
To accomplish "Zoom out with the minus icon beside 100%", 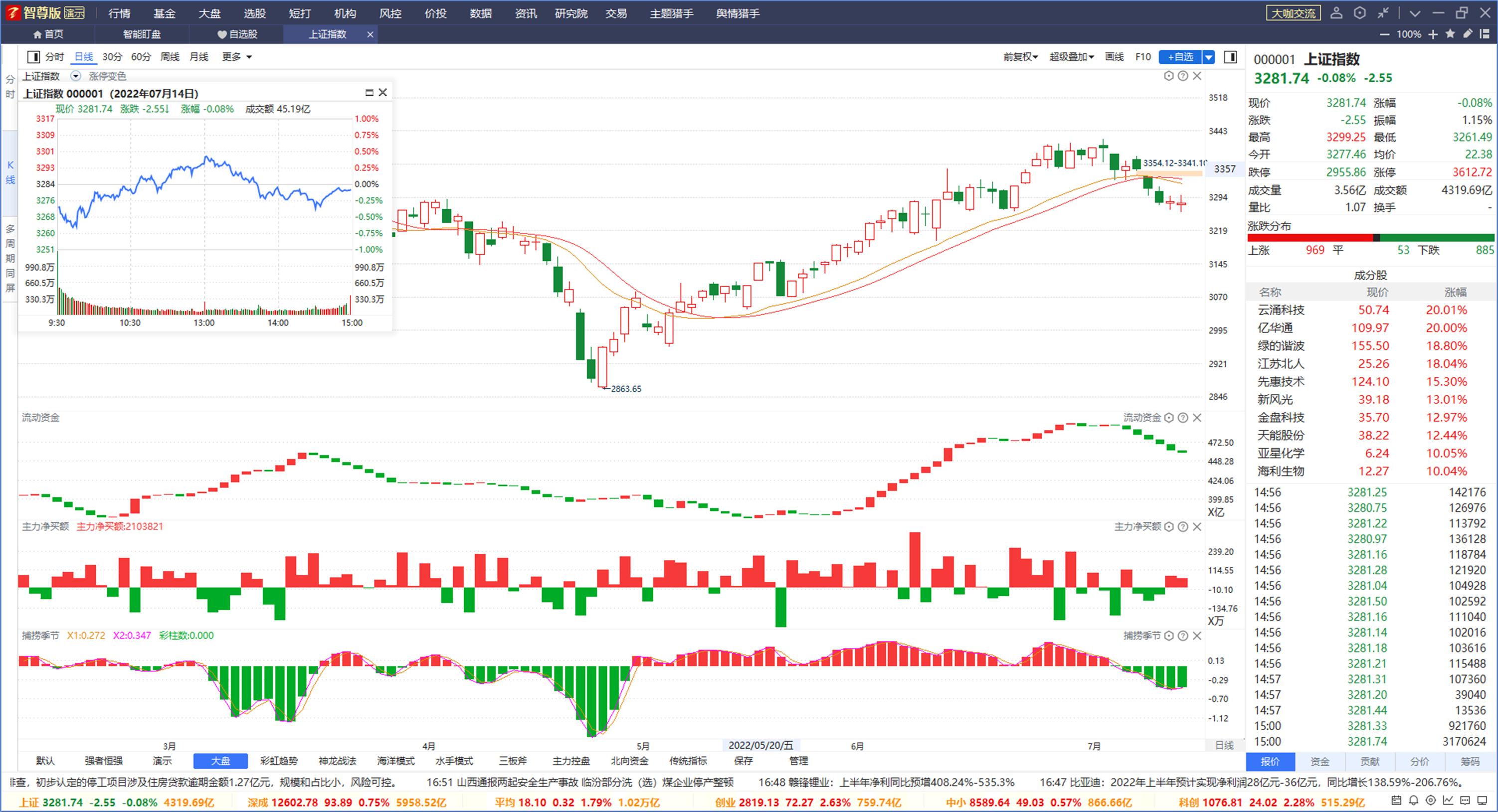I will 1385,34.
